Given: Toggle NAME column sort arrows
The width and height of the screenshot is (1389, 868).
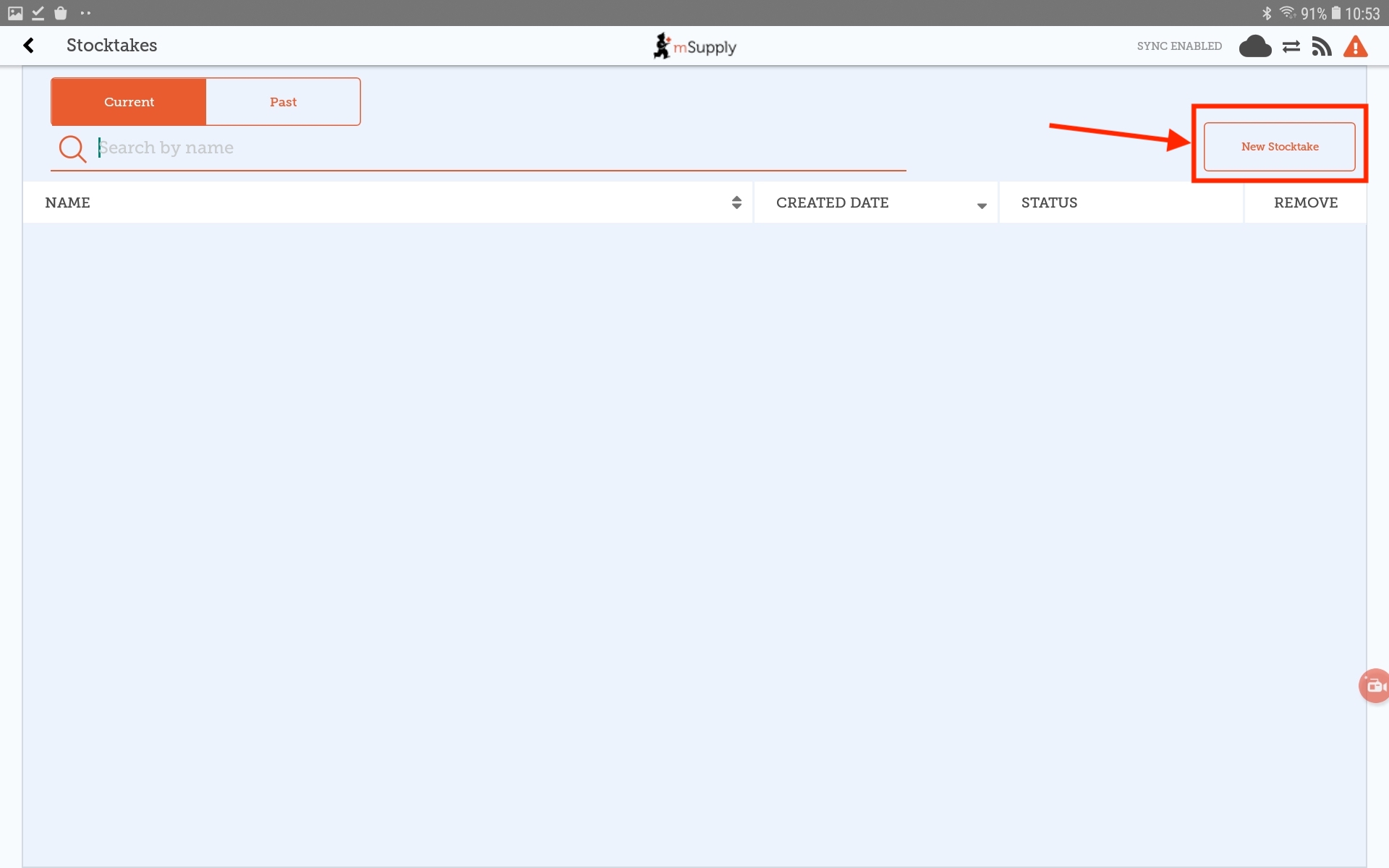Looking at the screenshot, I should [x=736, y=203].
